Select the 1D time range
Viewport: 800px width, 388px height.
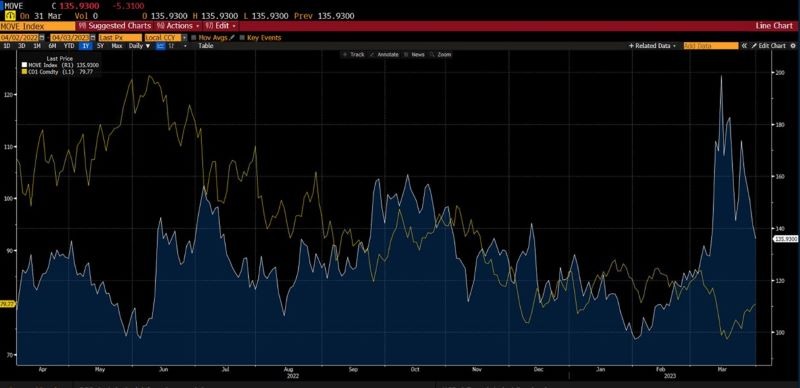click(7, 46)
